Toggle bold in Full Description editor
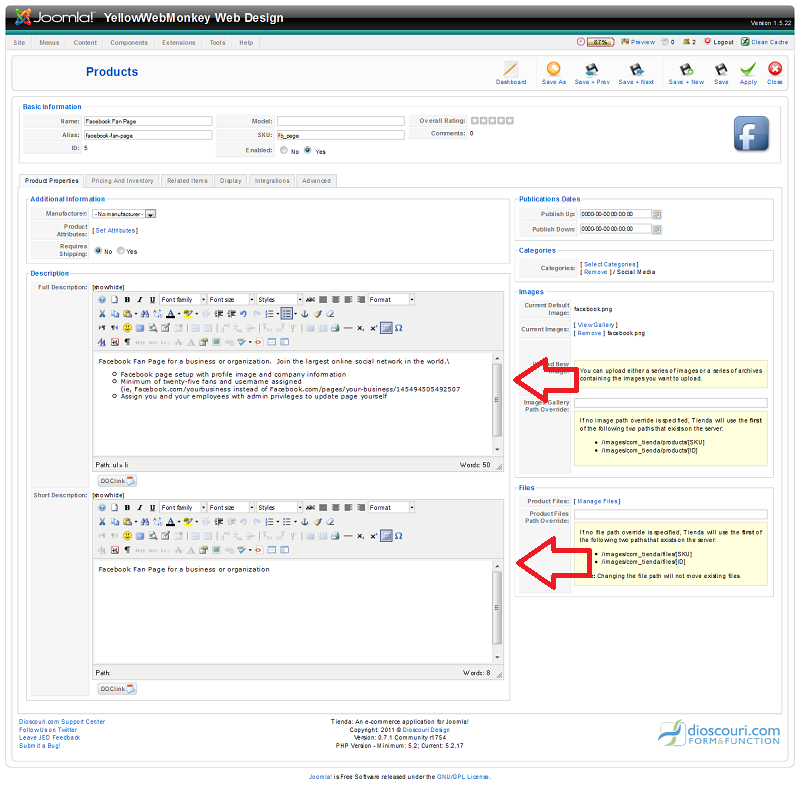Viewport: 800px width, 786px height. click(127, 299)
